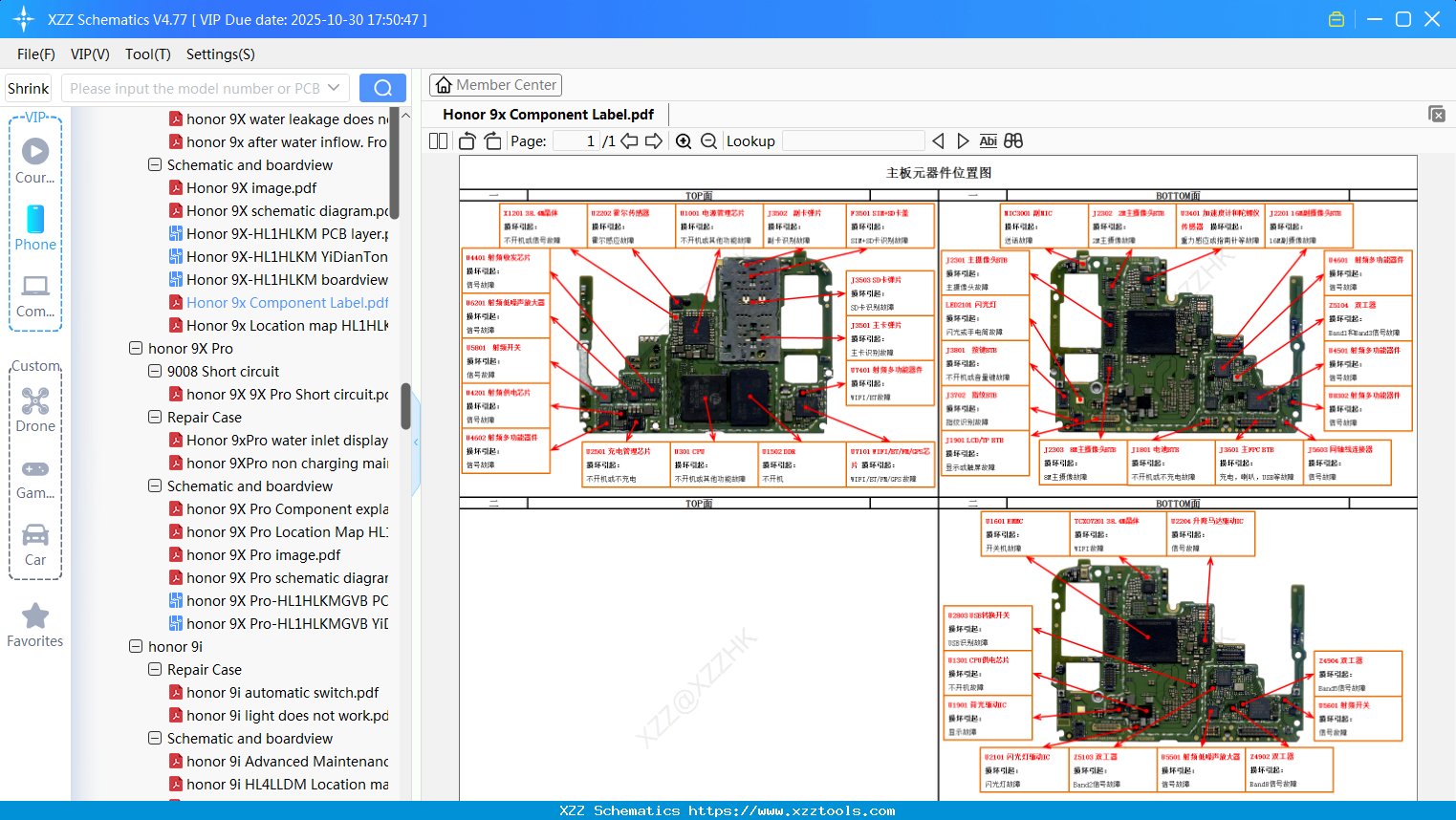The image size is (1456, 820).
Task: Click the Shrink button
Action: (29, 88)
